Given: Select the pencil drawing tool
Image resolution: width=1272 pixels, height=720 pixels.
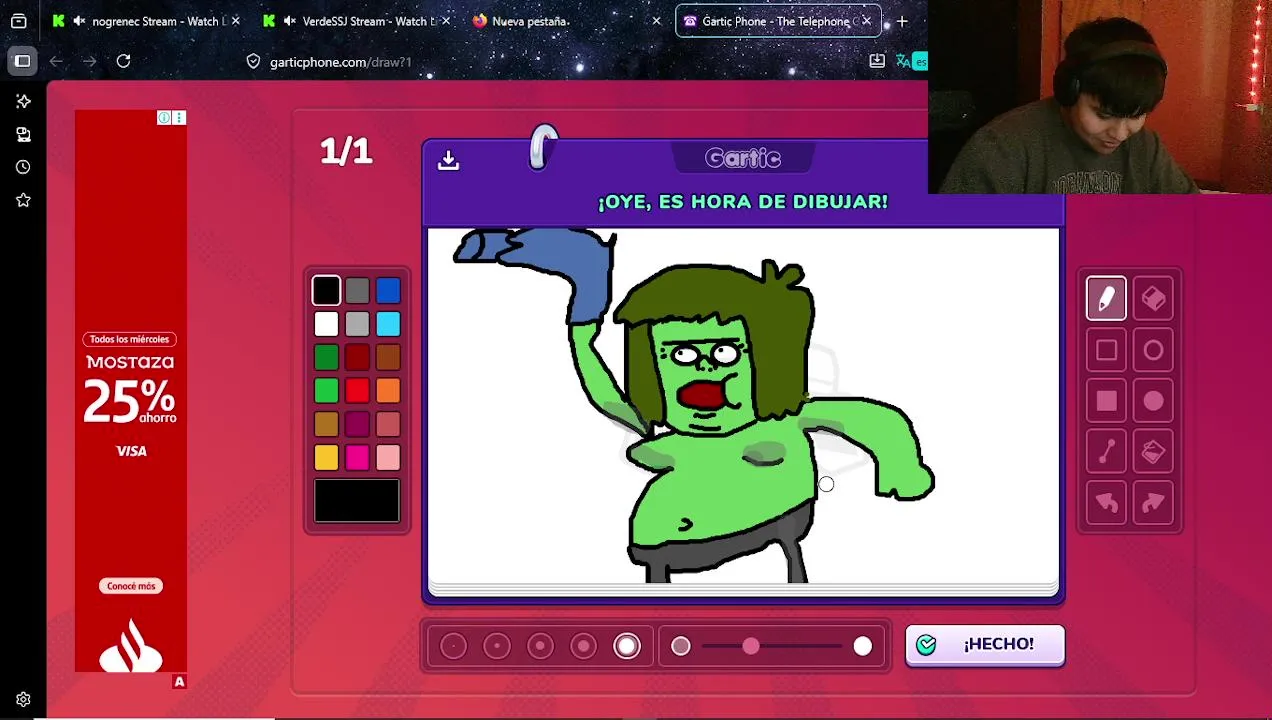Looking at the screenshot, I should pyautogui.click(x=1106, y=299).
